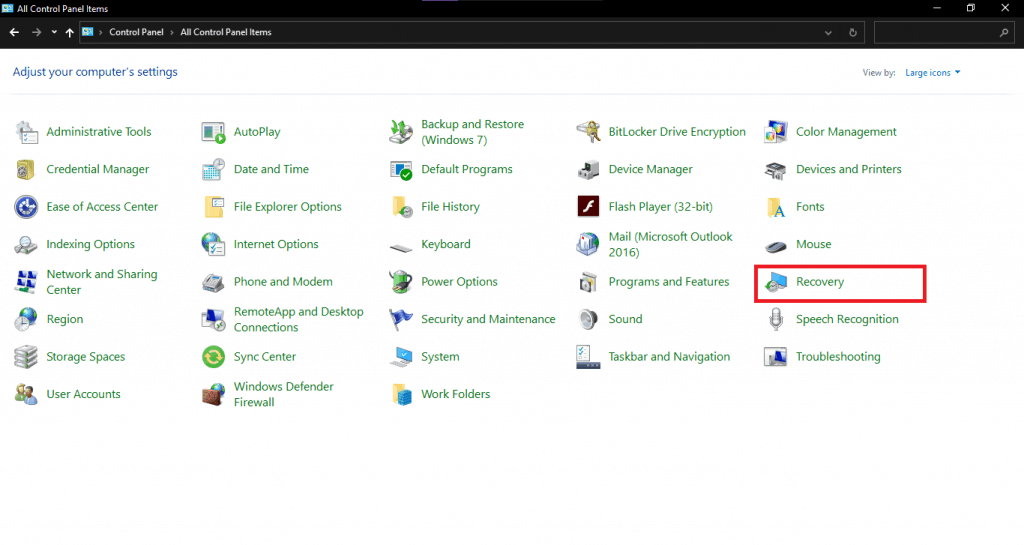Open Network and Sharing Center icon

(26, 282)
